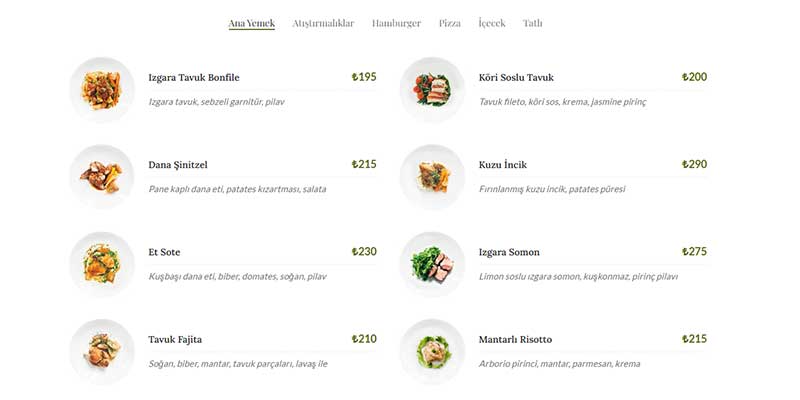Viewport: 800px width, 400px height.
Task: Select the Et Sote plate thumbnail
Action: 102,264
